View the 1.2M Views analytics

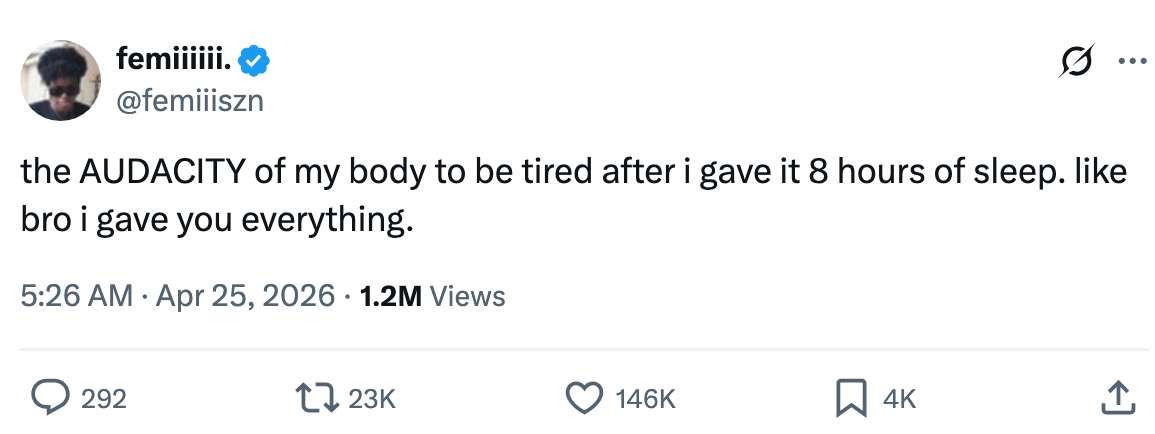tap(431, 296)
